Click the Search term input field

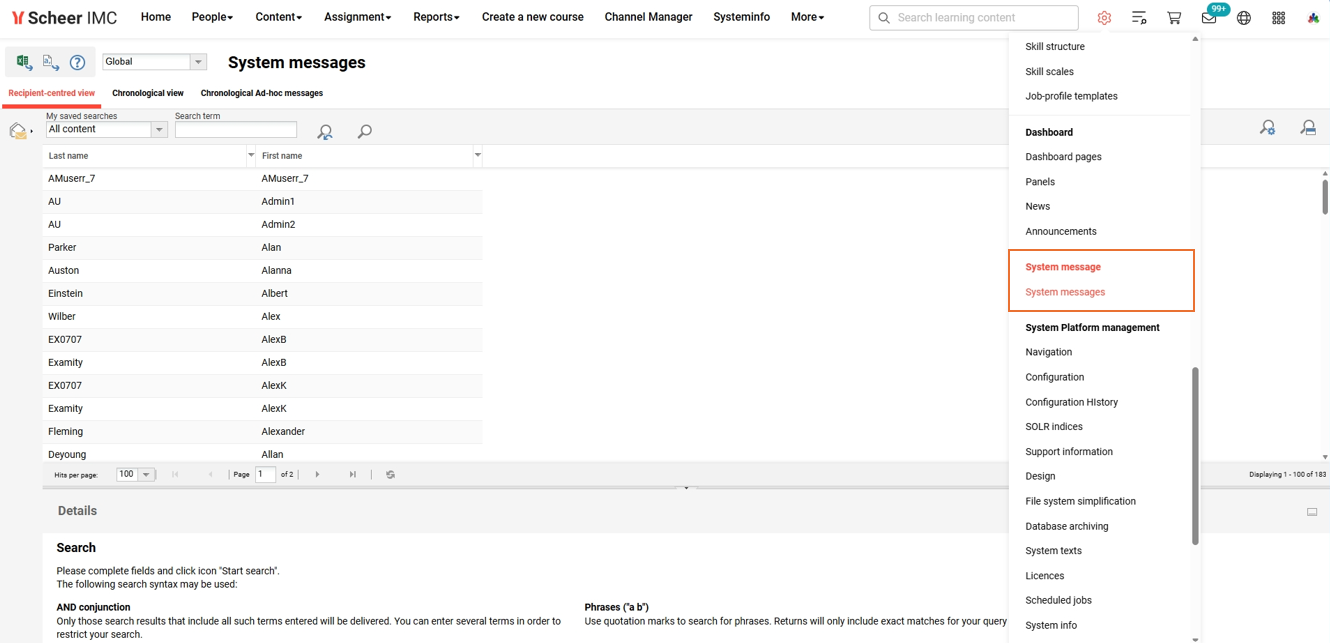click(x=236, y=130)
